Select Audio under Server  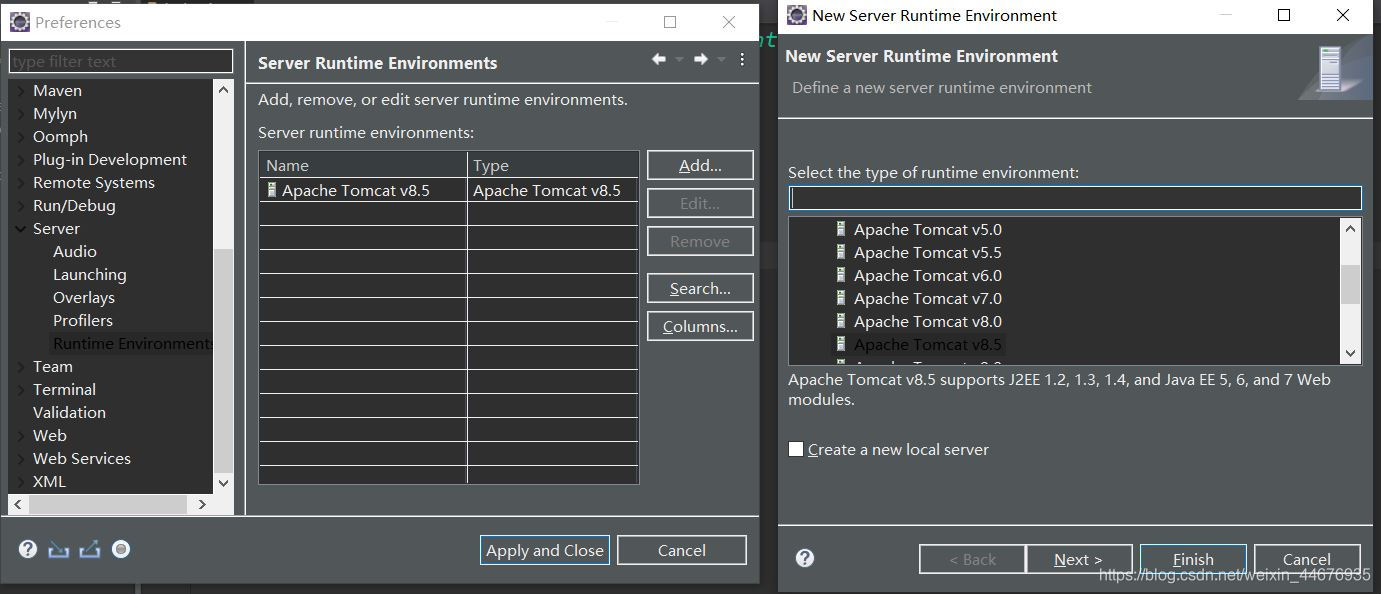point(75,251)
